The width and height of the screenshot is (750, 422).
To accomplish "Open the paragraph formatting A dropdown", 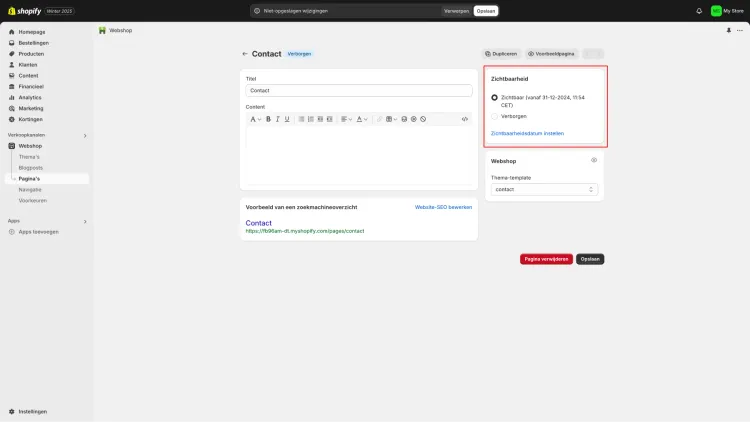I will 255,119.
